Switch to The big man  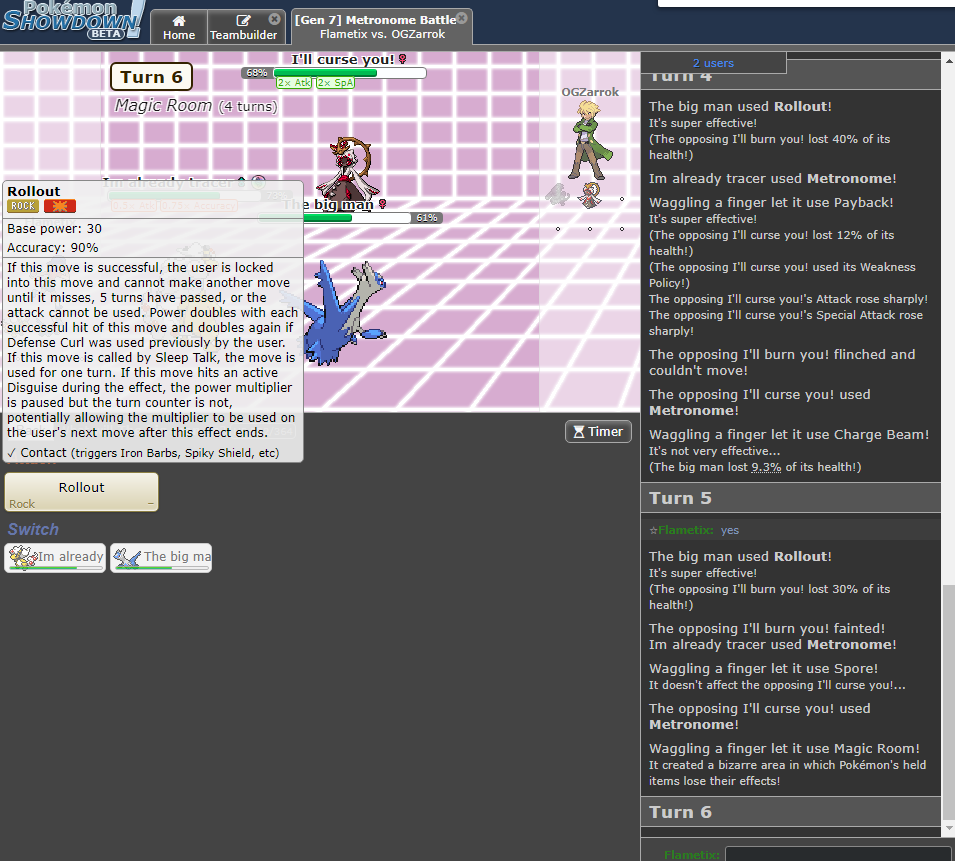point(161,558)
